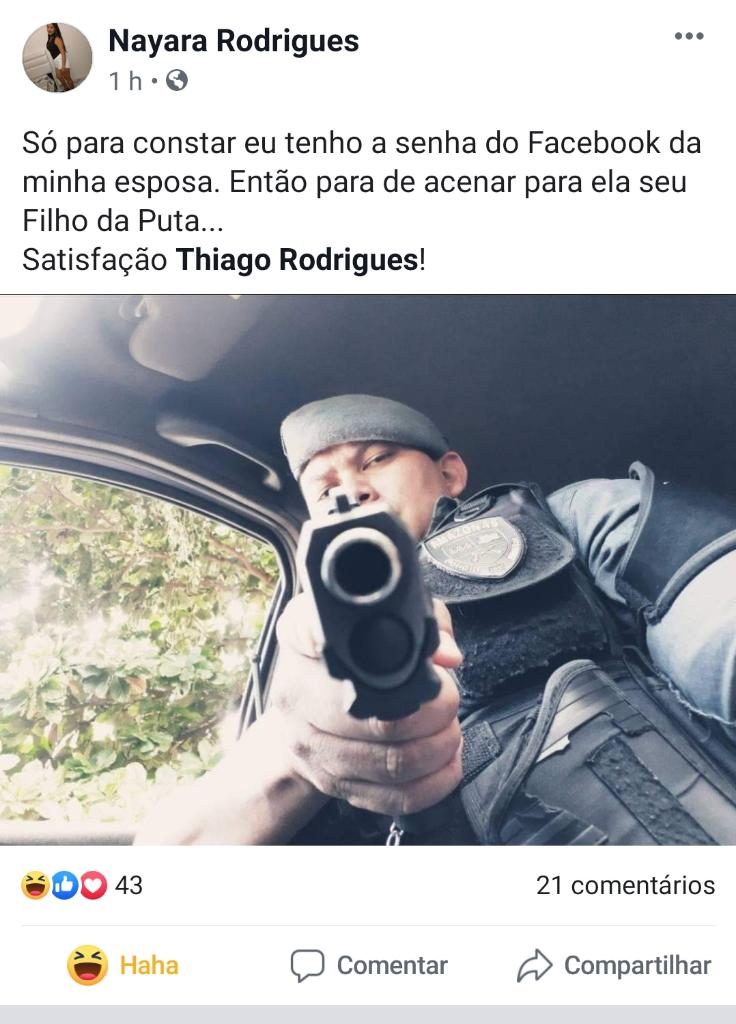The height and width of the screenshot is (1024, 736).
Task: Open tagged profile Thiago Rodrigues
Action: [x=297, y=260]
